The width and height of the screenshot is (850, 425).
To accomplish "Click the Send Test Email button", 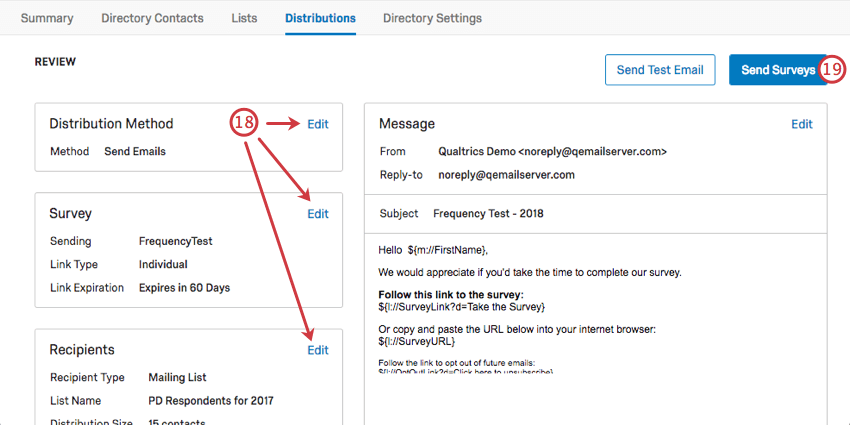I will pos(660,70).
